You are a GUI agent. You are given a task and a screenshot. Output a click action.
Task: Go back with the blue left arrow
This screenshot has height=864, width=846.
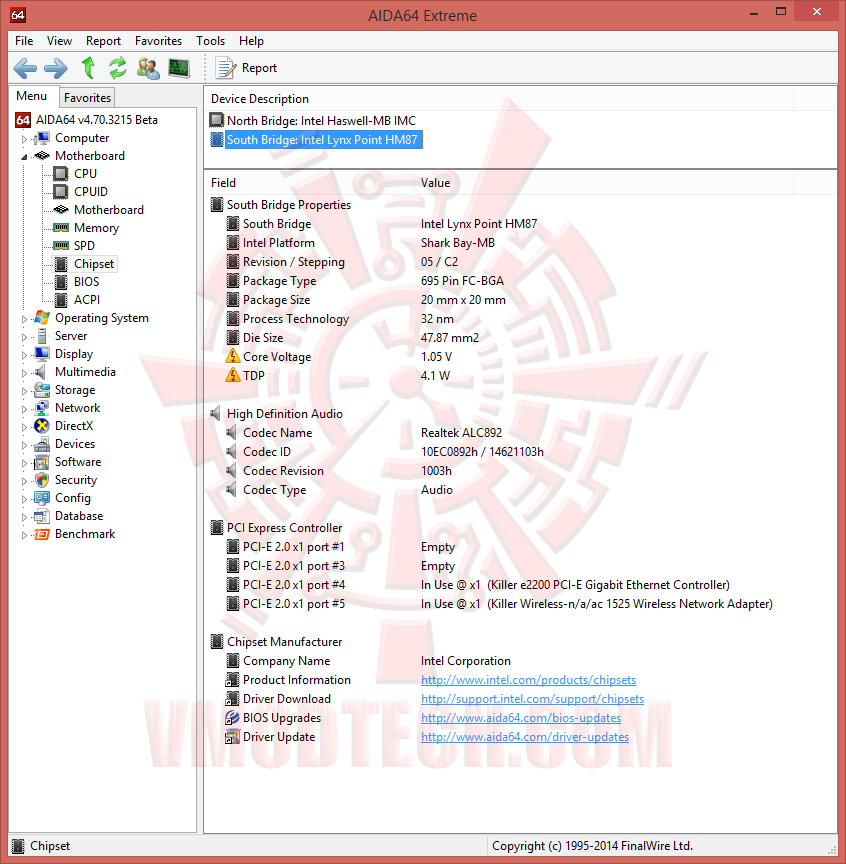pos(25,68)
